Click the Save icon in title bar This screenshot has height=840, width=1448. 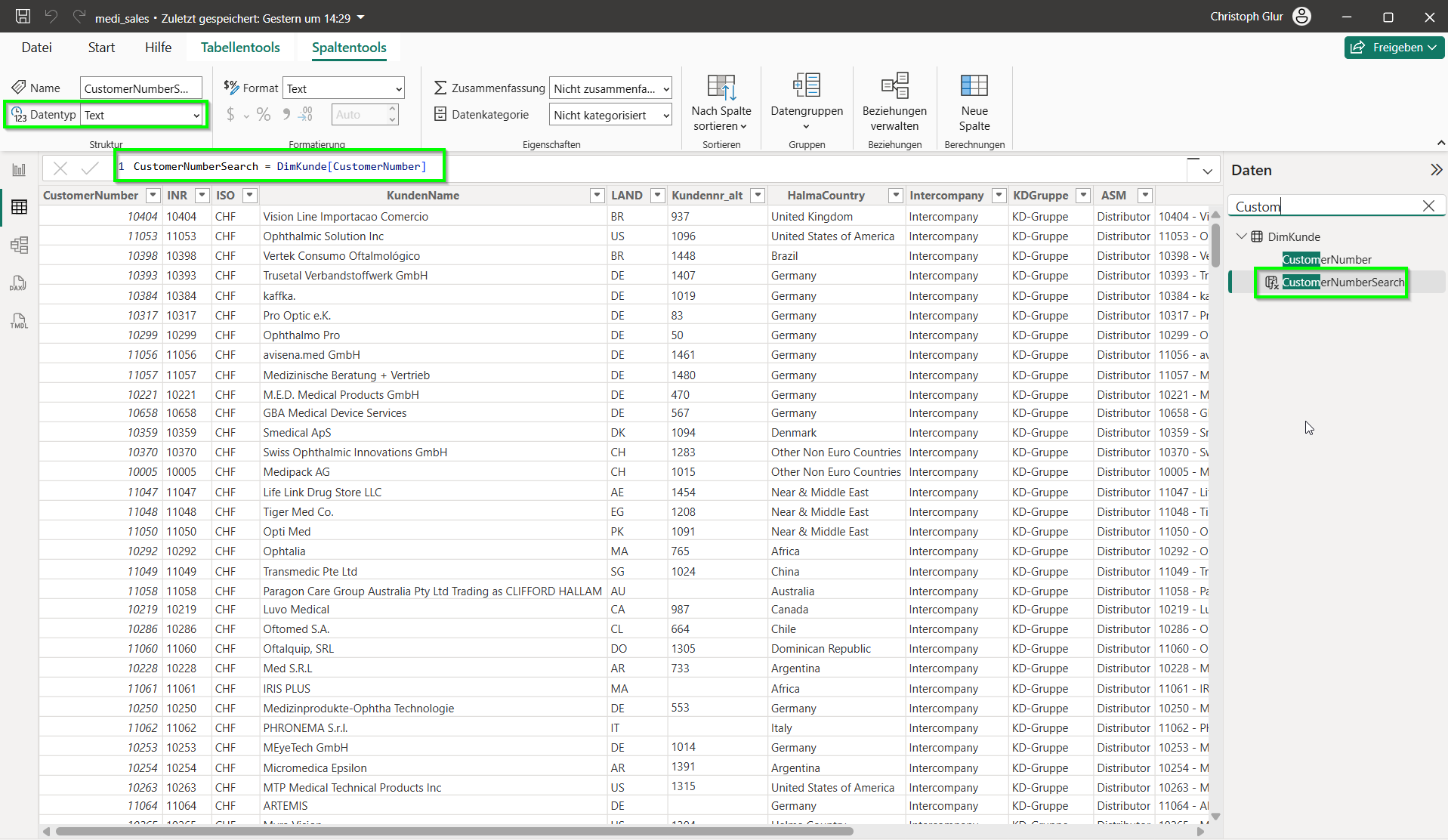23,17
